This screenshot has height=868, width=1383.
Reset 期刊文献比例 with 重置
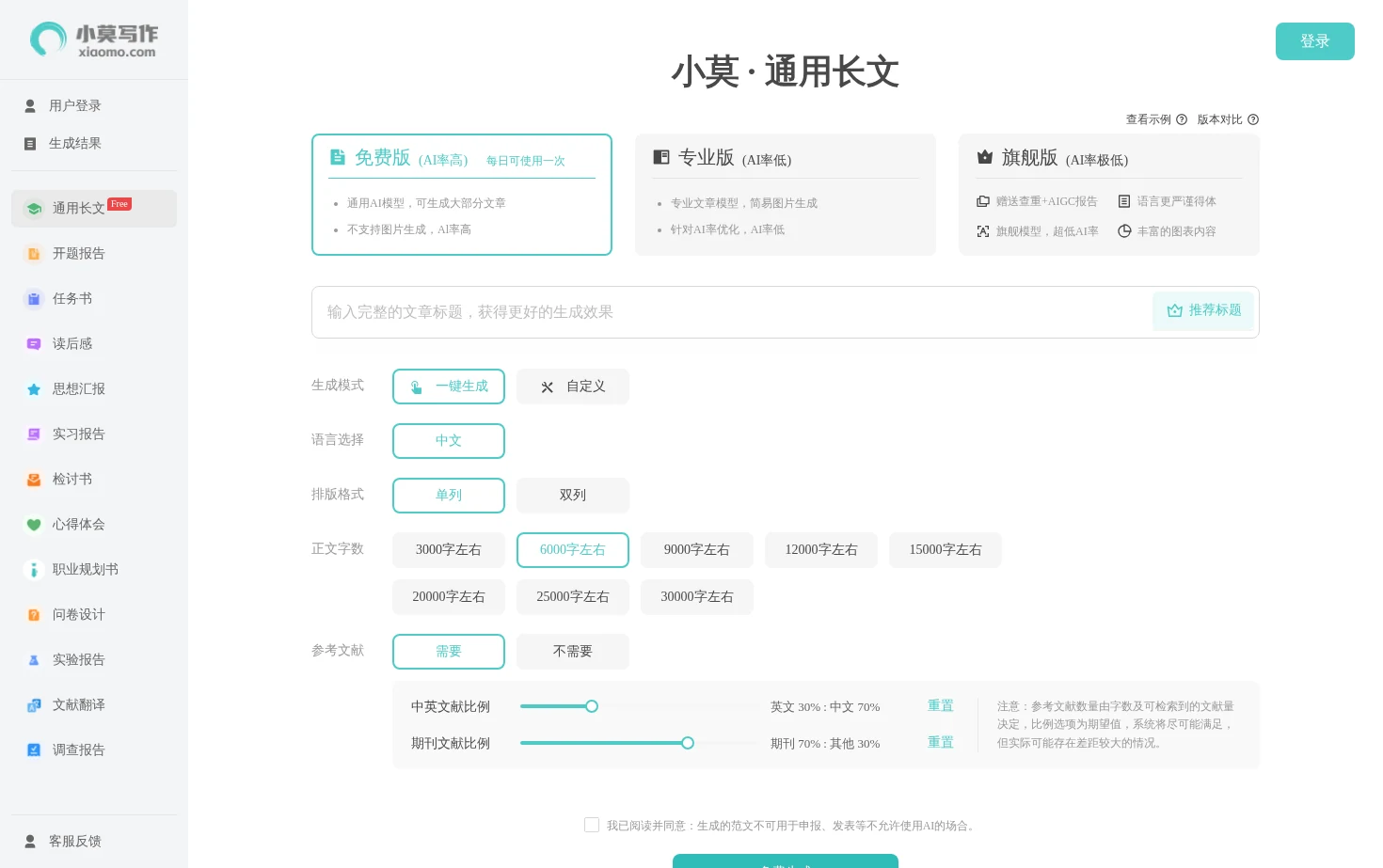(x=941, y=743)
